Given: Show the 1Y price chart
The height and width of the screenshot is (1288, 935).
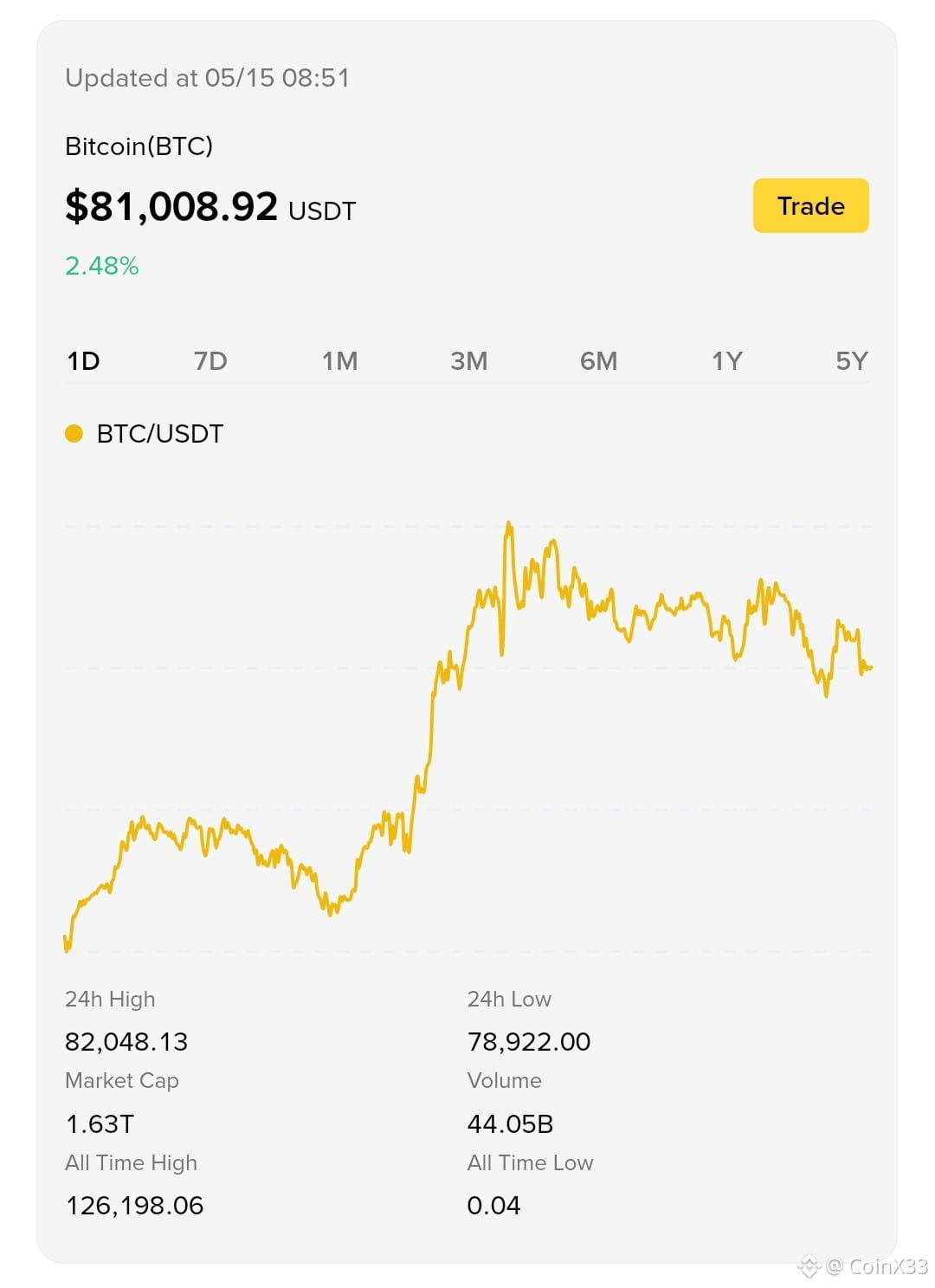Looking at the screenshot, I should [727, 360].
